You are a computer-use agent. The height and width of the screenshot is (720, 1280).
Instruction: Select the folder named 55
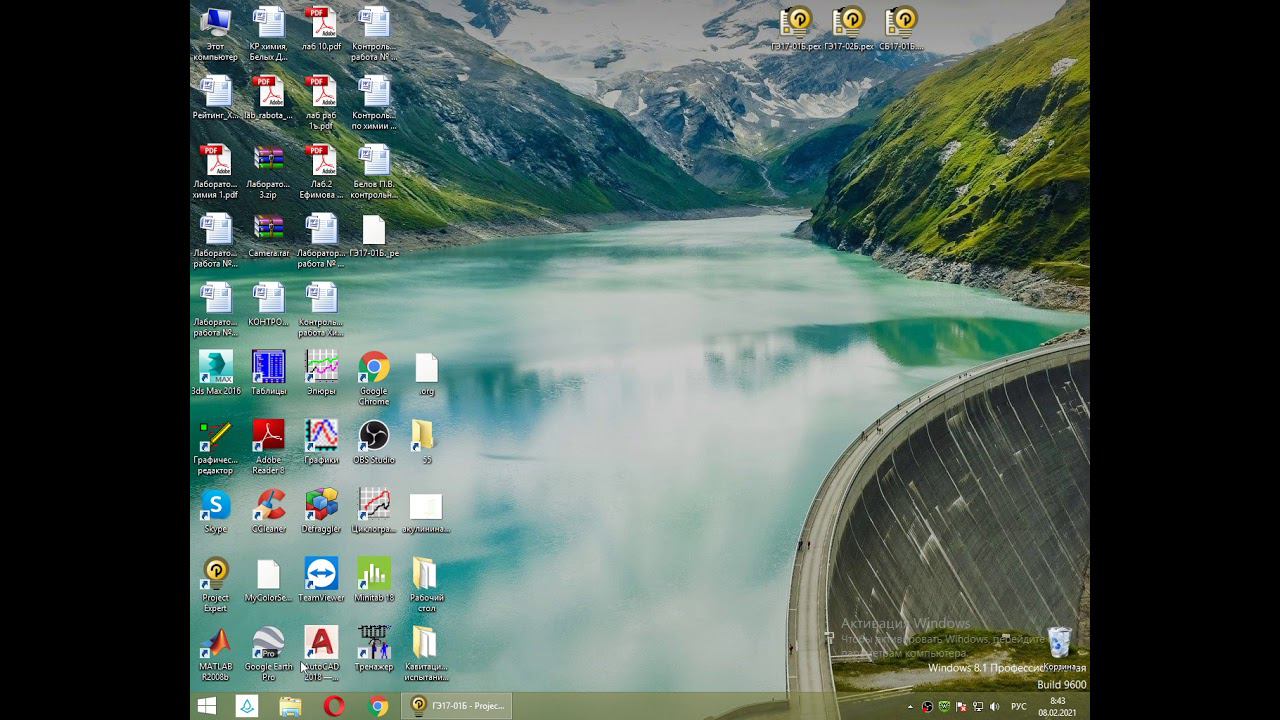pyautogui.click(x=424, y=442)
